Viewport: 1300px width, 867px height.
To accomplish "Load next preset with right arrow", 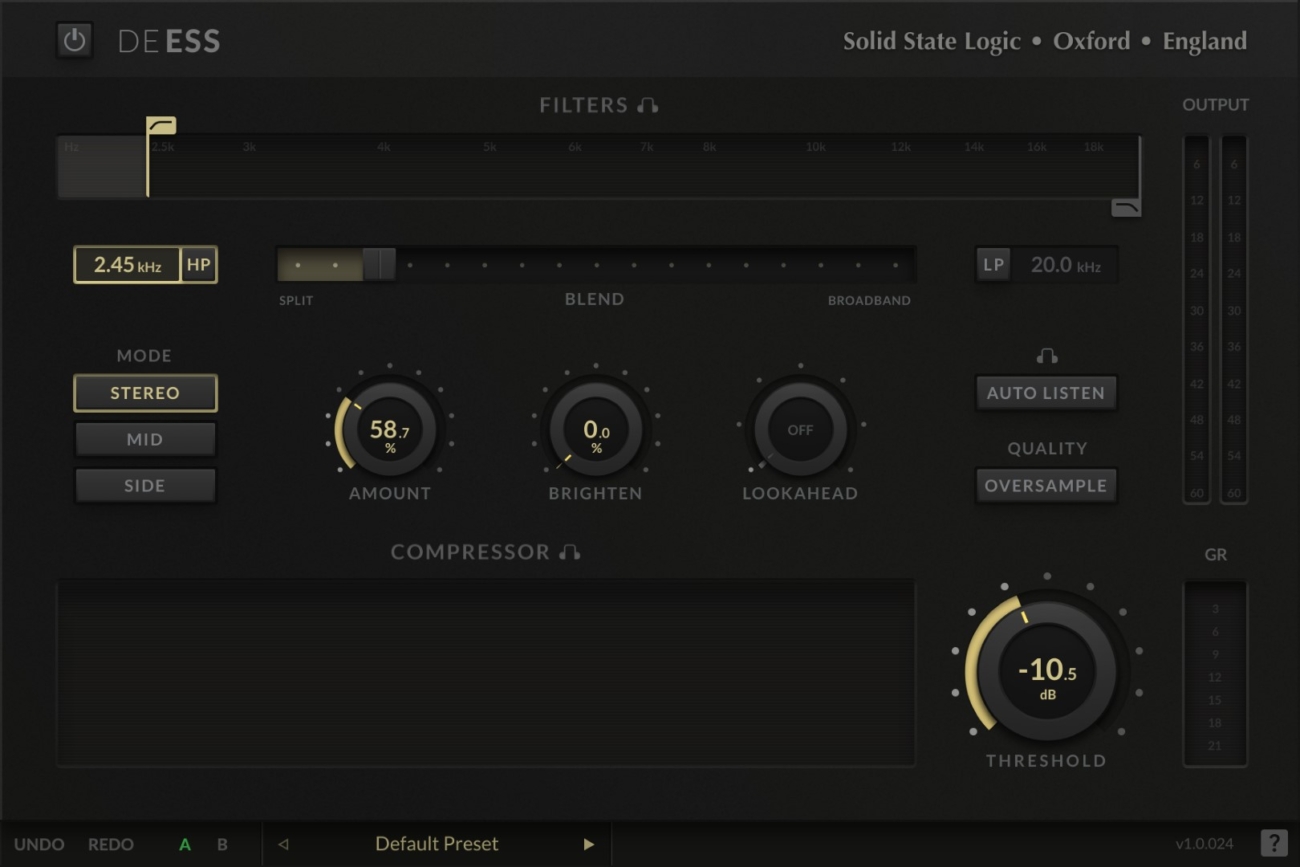I will pyautogui.click(x=589, y=844).
